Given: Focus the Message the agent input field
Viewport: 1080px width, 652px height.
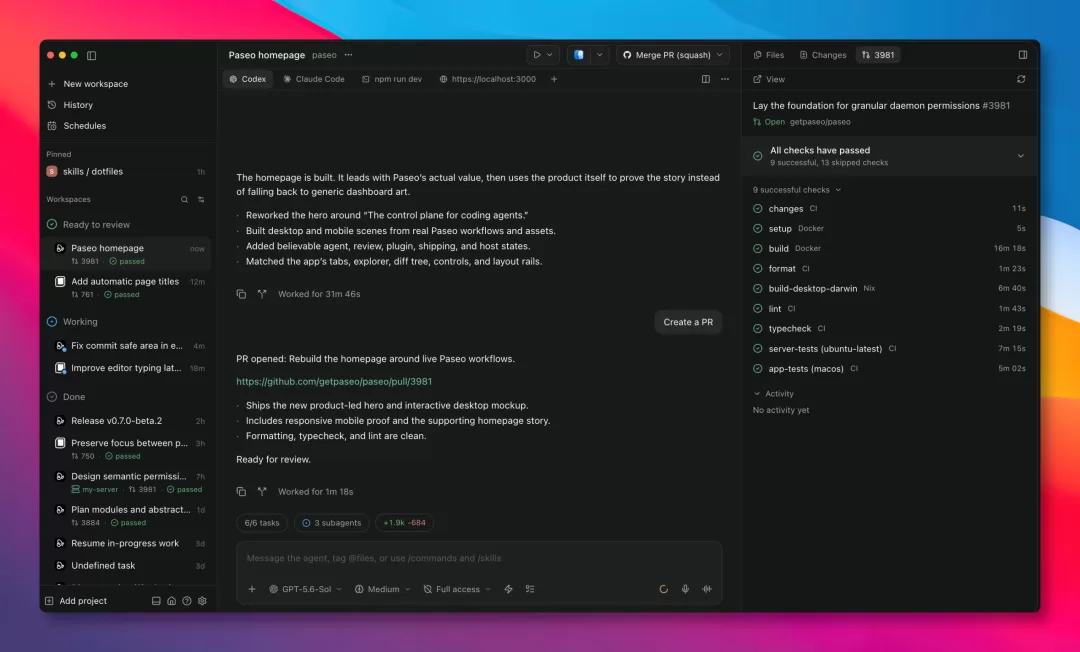Looking at the screenshot, I should (x=479, y=558).
